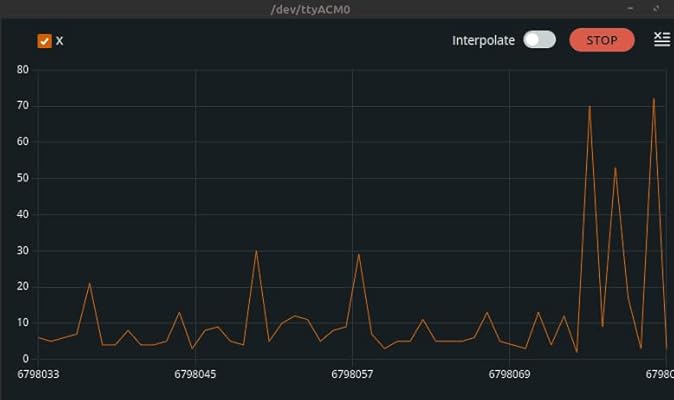This screenshot has width=674, height=400.
Task: Minimize the serial plotter window
Action: tap(631, 8)
